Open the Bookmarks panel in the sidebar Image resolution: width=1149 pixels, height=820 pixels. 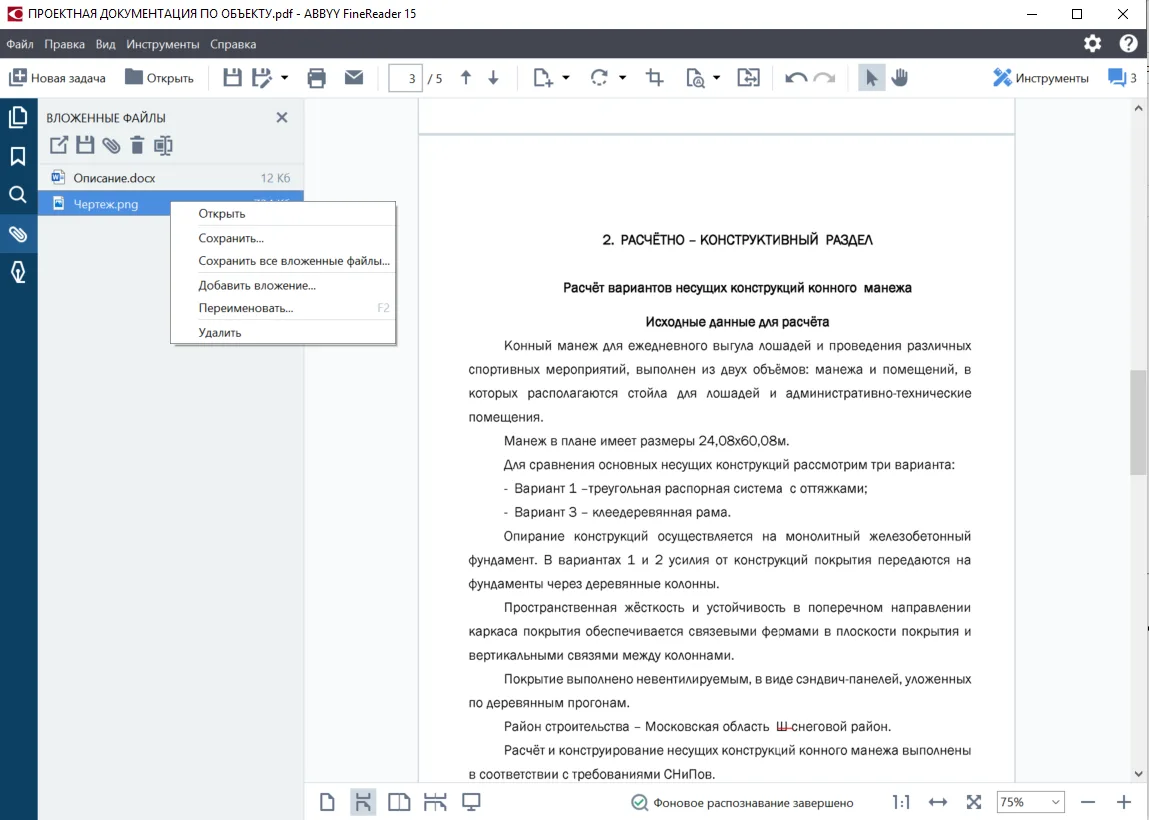click(x=18, y=156)
